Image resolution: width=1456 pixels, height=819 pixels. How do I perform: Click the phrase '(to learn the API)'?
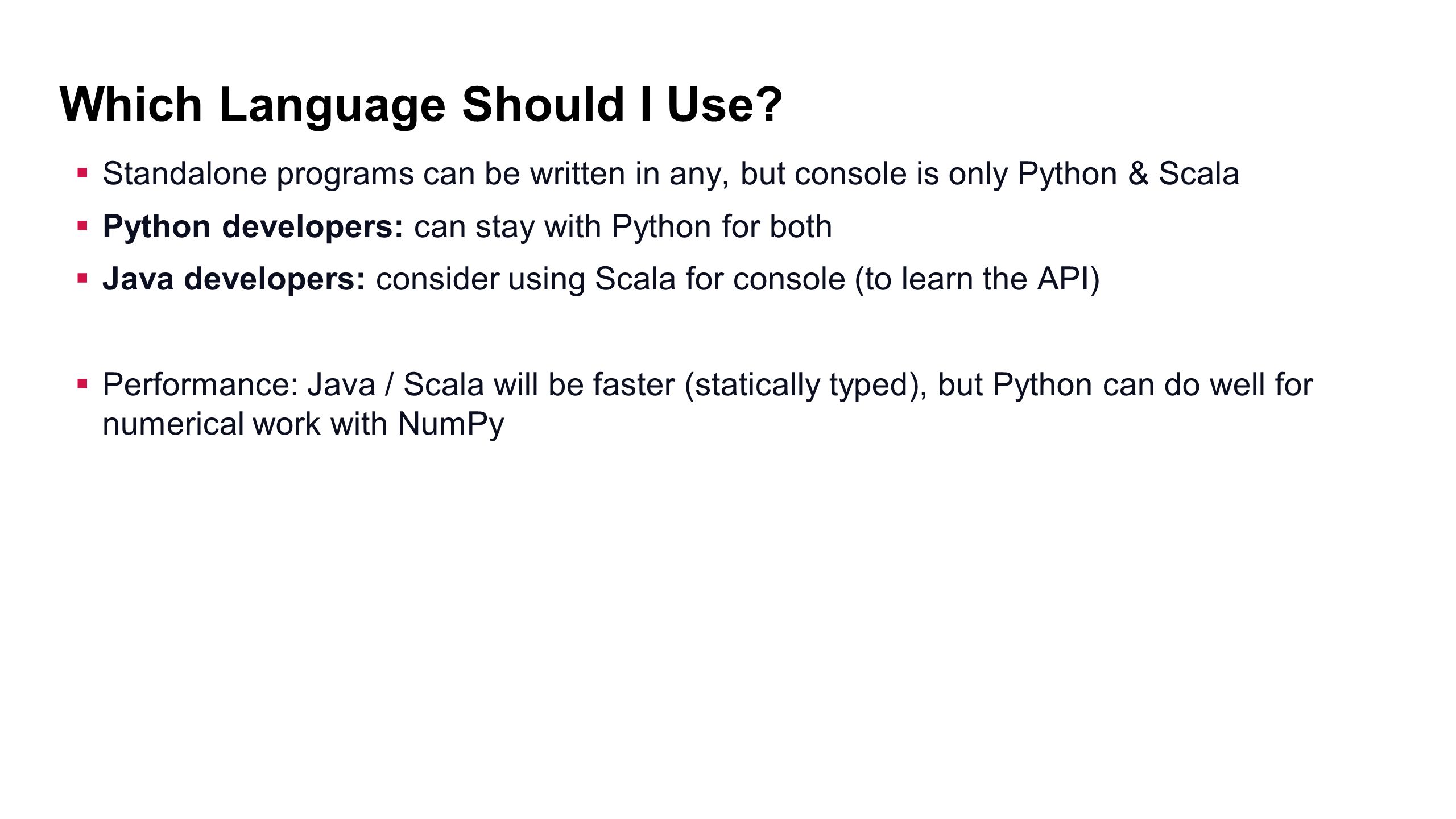tap(978, 279)
